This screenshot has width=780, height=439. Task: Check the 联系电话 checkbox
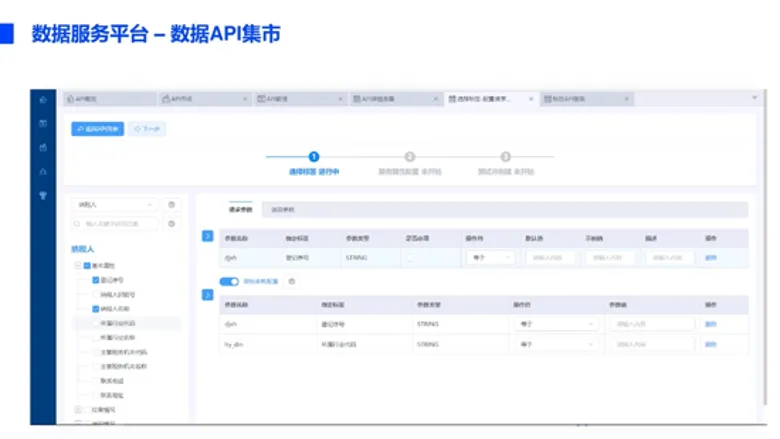[x=96, y=381]
